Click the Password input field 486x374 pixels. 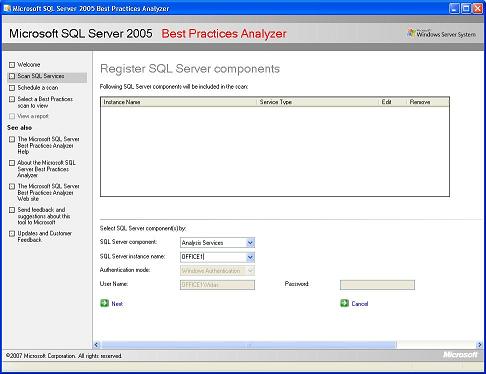point(377,285)
